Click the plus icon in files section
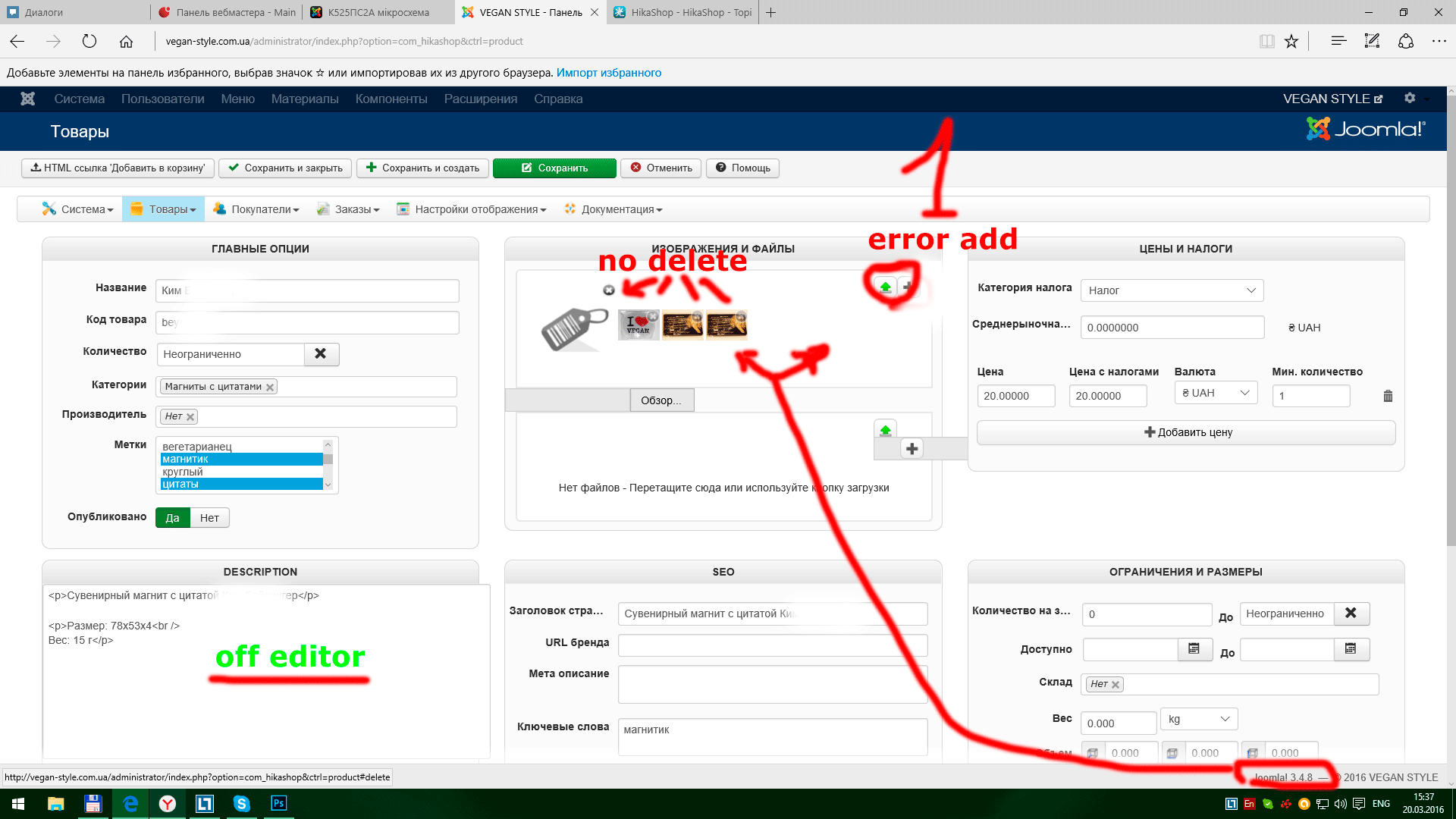Screen dimensions: 1456x819 click(x=912, y=449)
